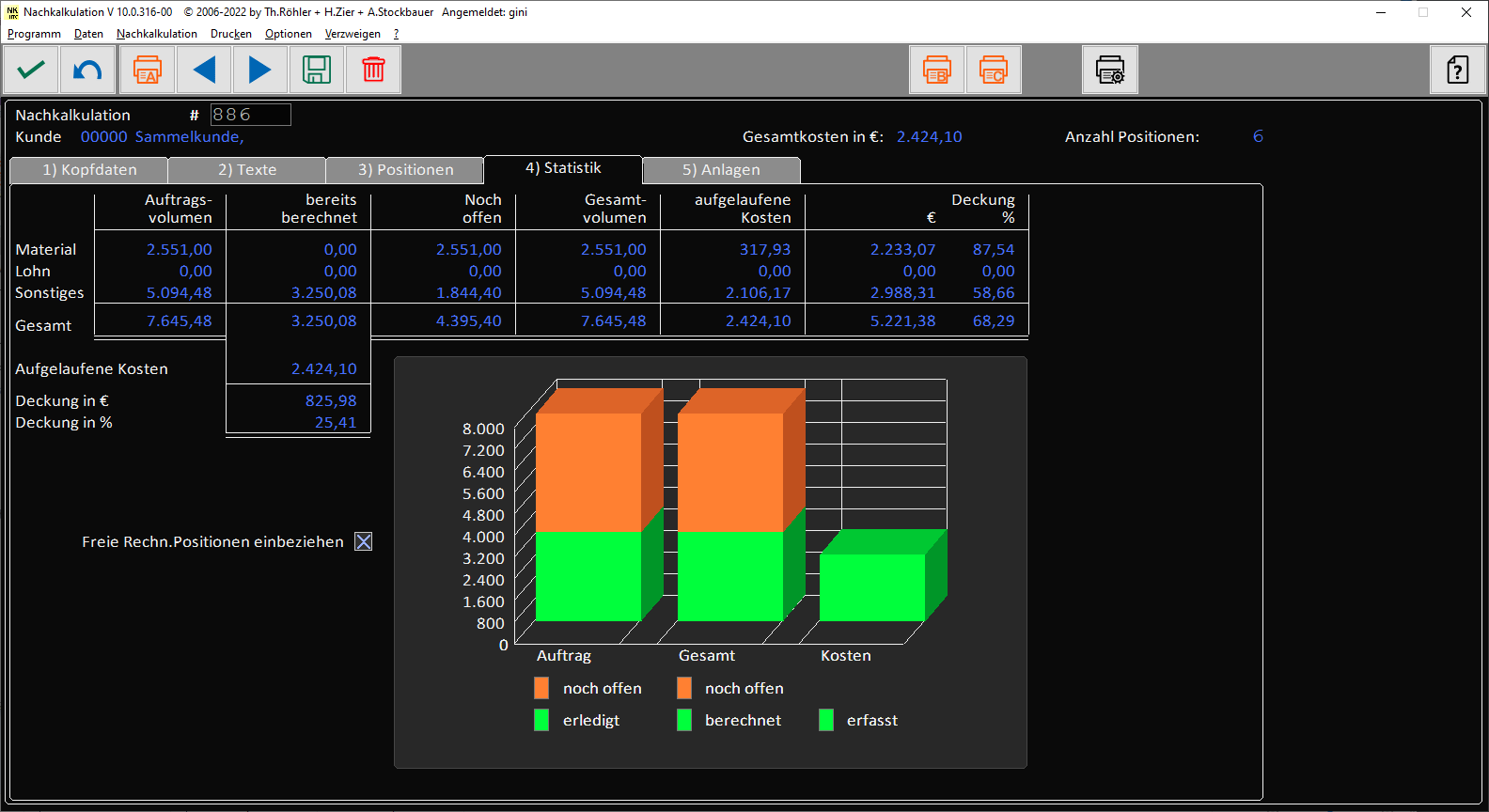This screenshot has height=812, width=1489.
Task: Save using the green floppy disk icon
Action: tap(317, 70)
